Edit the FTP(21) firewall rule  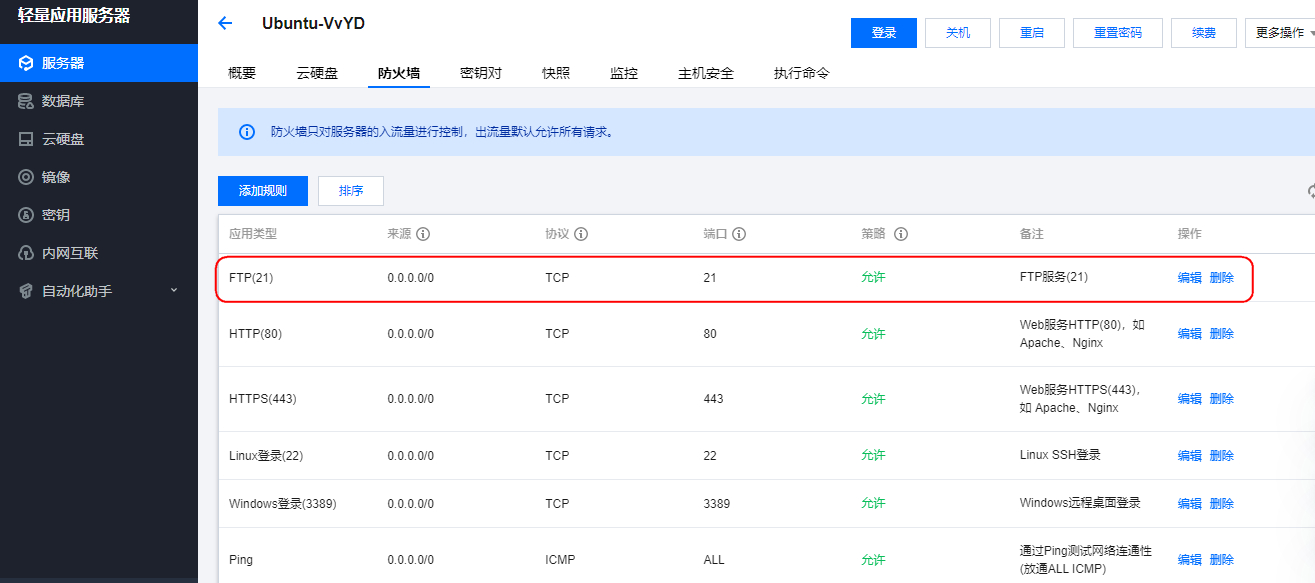[x=1189, y=278]
